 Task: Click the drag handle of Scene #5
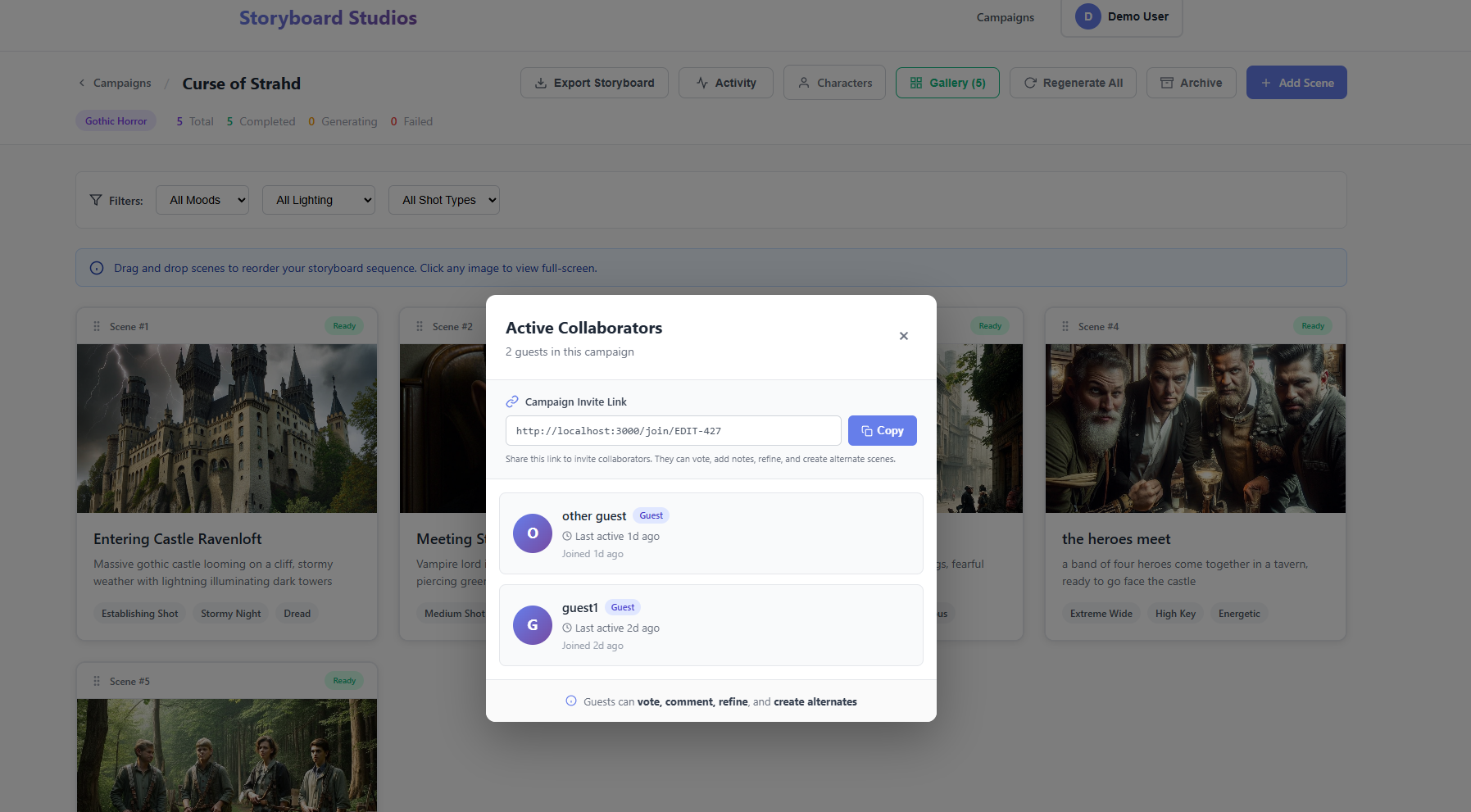[97, 681]
